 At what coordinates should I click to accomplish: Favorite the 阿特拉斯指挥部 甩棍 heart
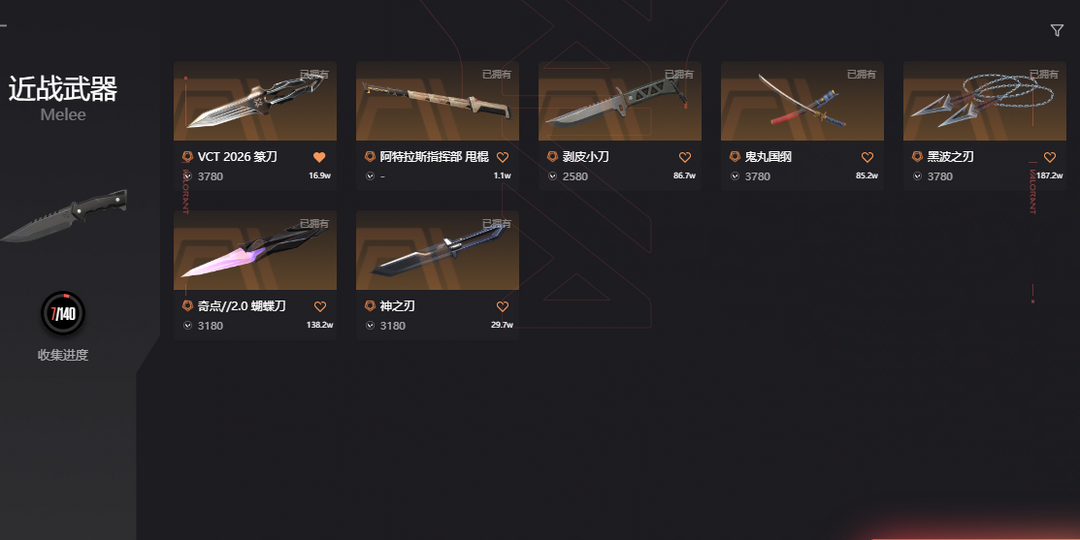(502, 157)
